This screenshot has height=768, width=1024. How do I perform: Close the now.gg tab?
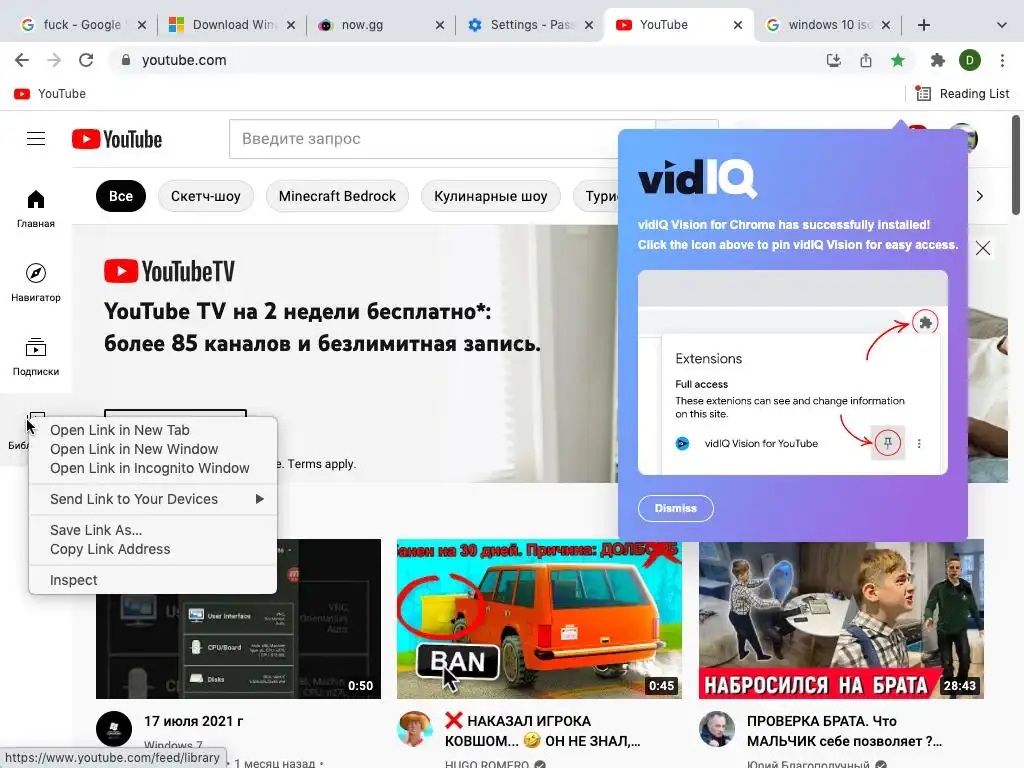(x=440, y=25)
